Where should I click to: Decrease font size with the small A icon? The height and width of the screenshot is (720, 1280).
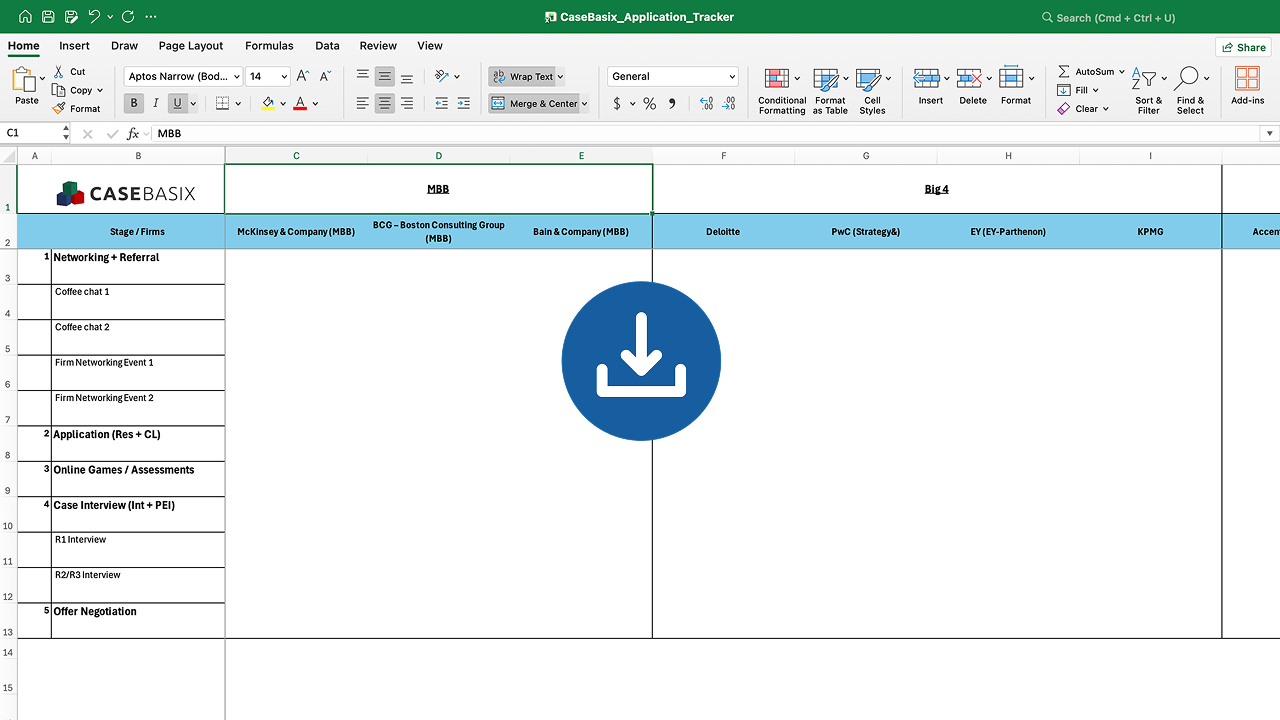click(325, 76)
